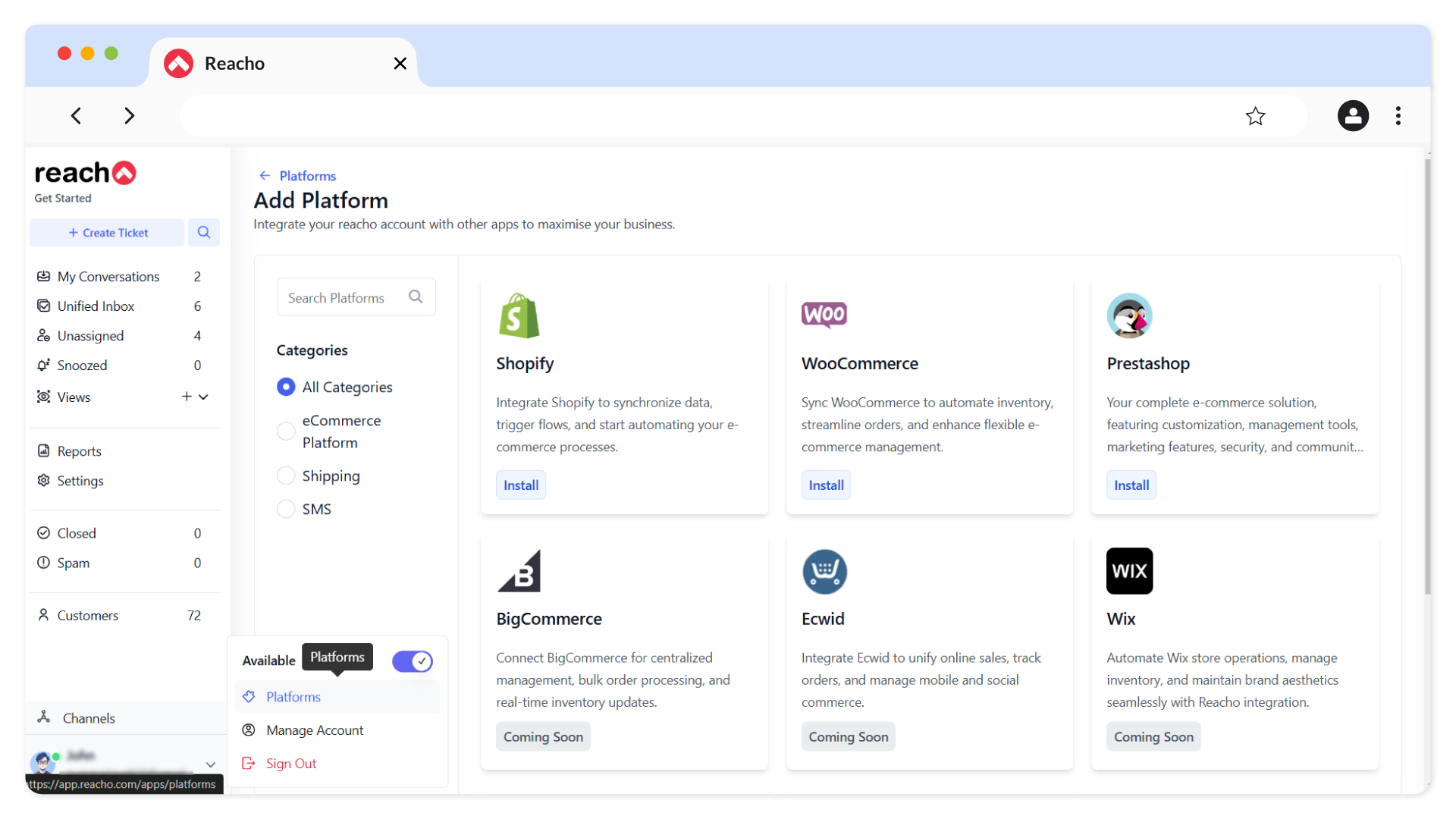This screenshot has height=819, width=1456.
Task: Click the Shopify logo icon
Action: (x=519, y=315)
